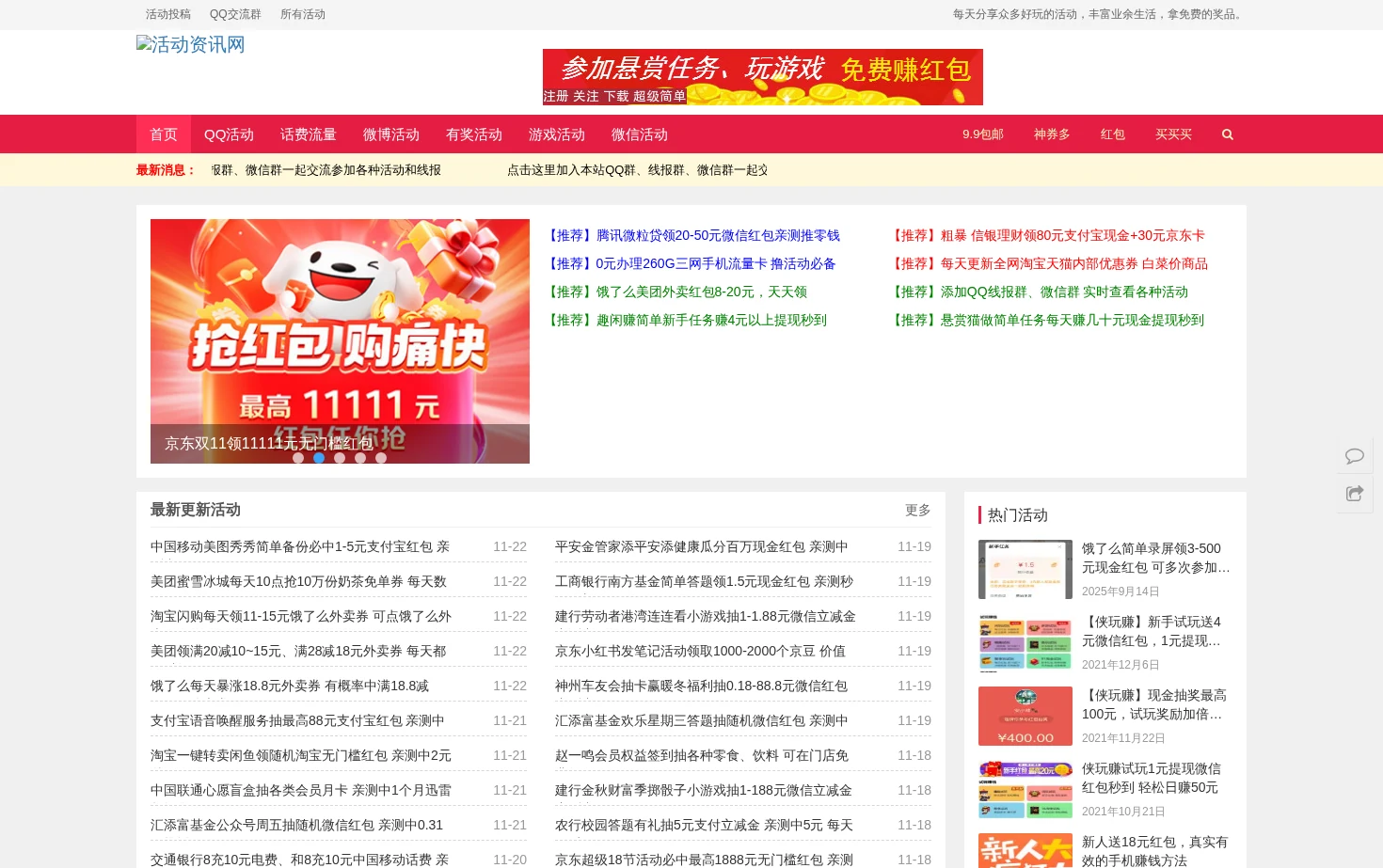The width and height of the screenshot is (1383, 868).
Task: Open 美团蜜雪冰城每天10点 article link
Action: (x=298, y=581)
